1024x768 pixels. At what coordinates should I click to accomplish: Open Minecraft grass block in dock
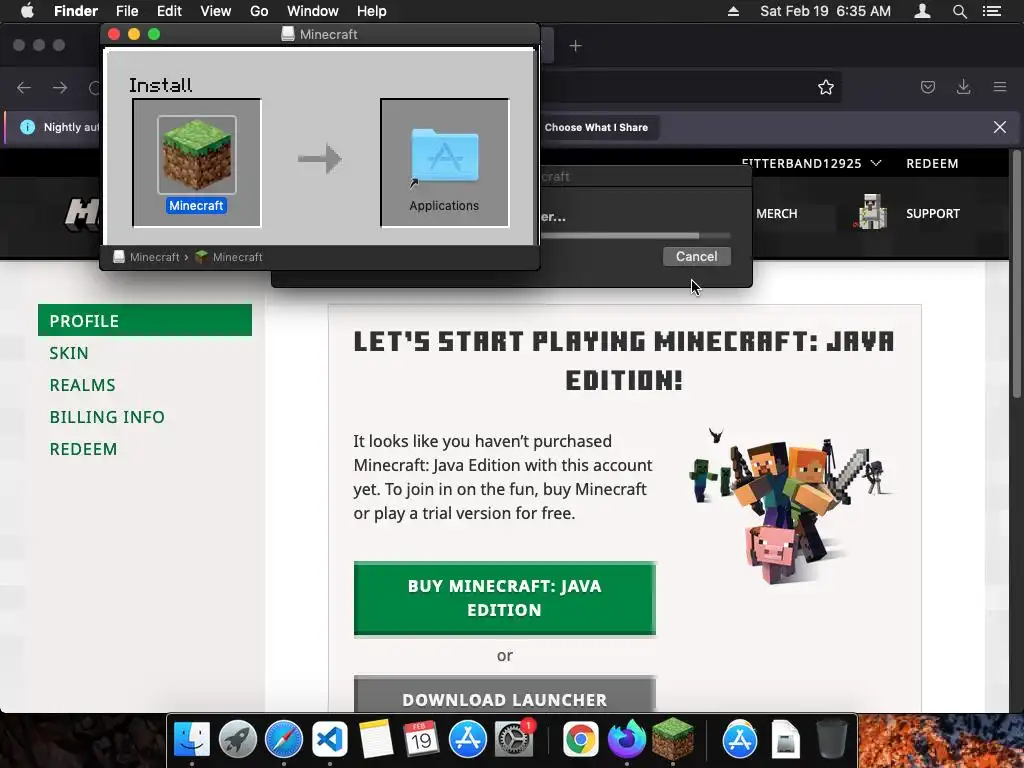click(x=673, y=739)
